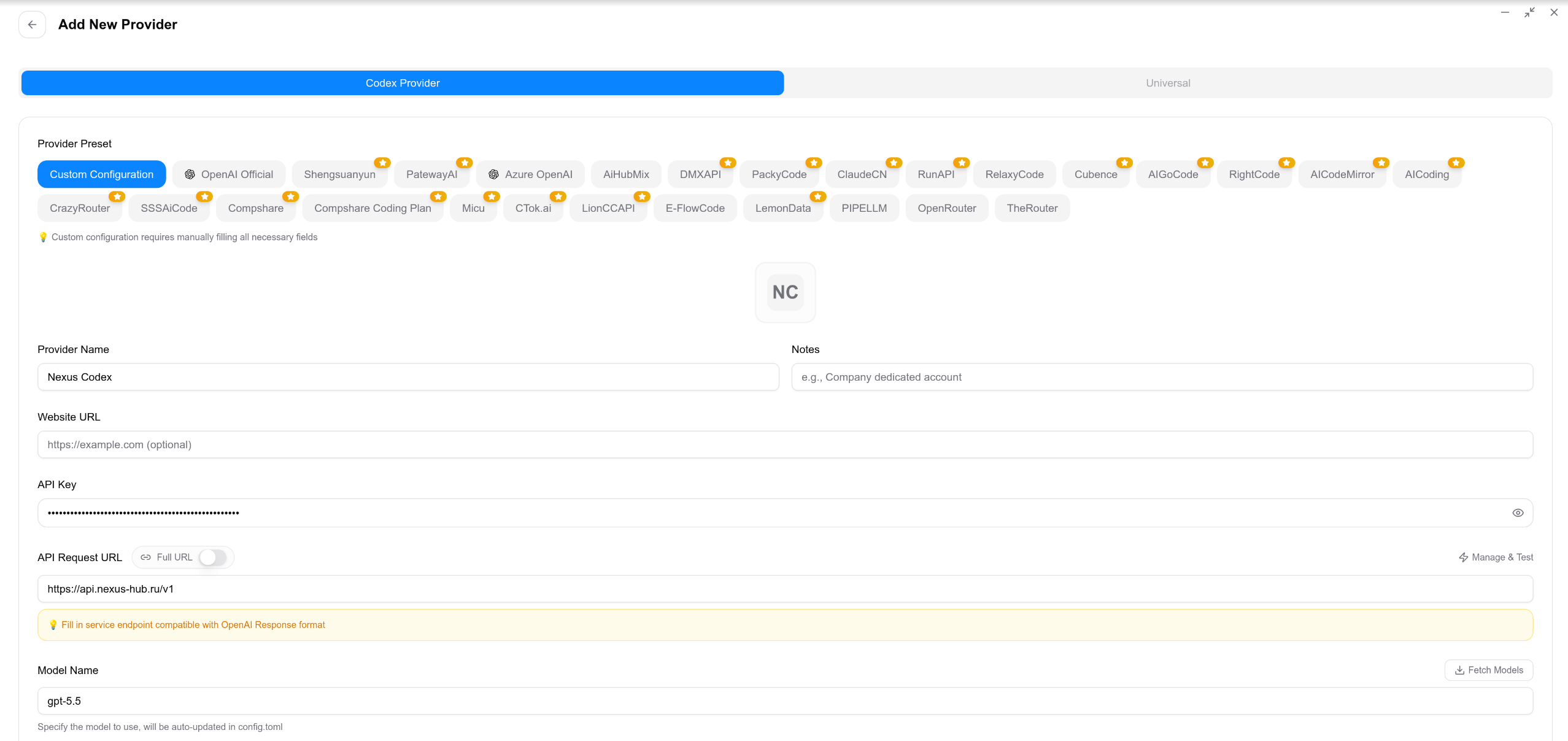Choose the LemonData preset
This screenshot has width=1568, height=741.
click(x=783, y=208)
